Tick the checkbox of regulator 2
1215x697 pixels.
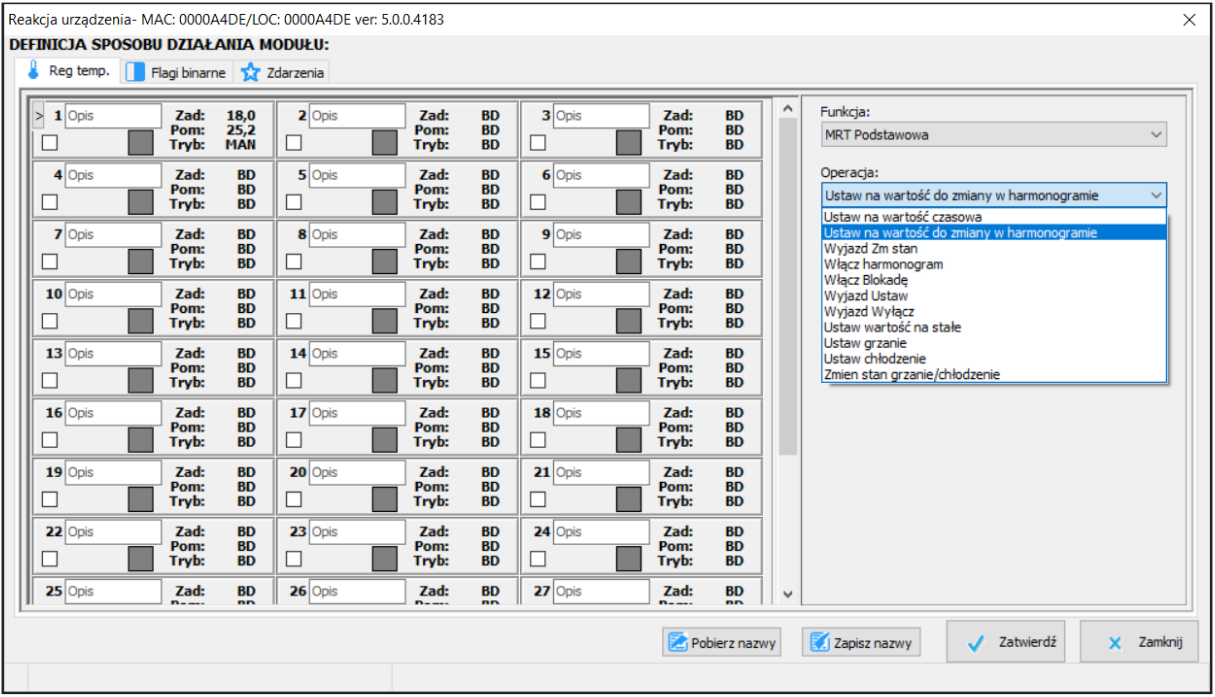click(x=293, y=143)
